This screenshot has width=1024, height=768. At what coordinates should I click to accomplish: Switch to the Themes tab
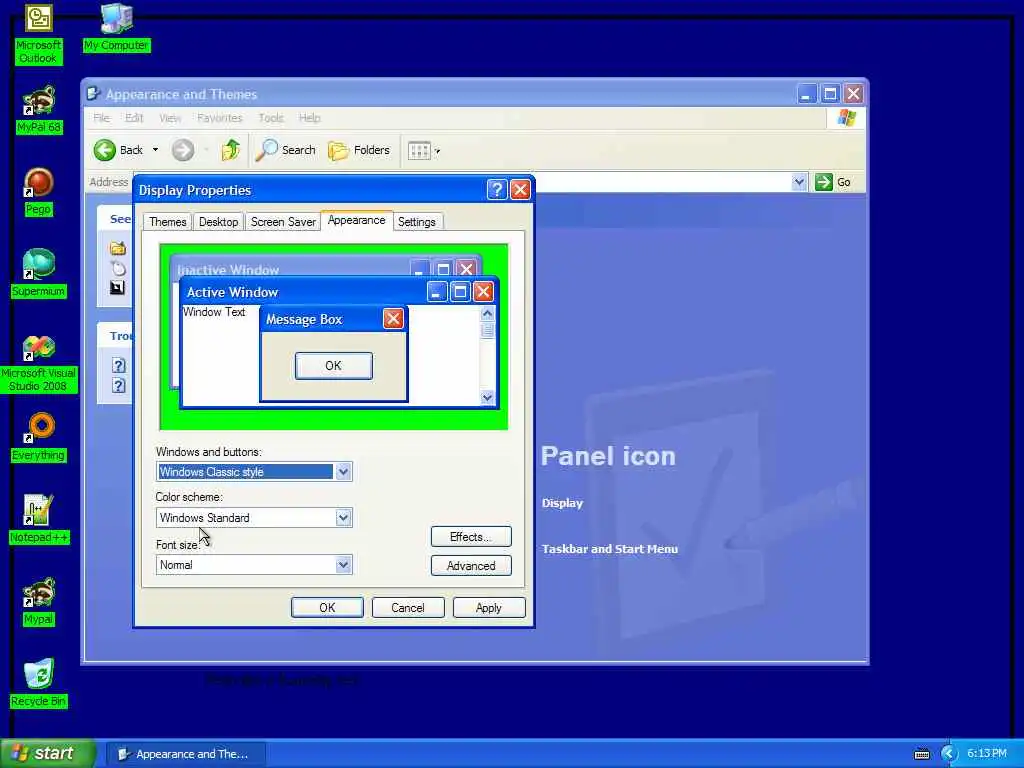168,222
